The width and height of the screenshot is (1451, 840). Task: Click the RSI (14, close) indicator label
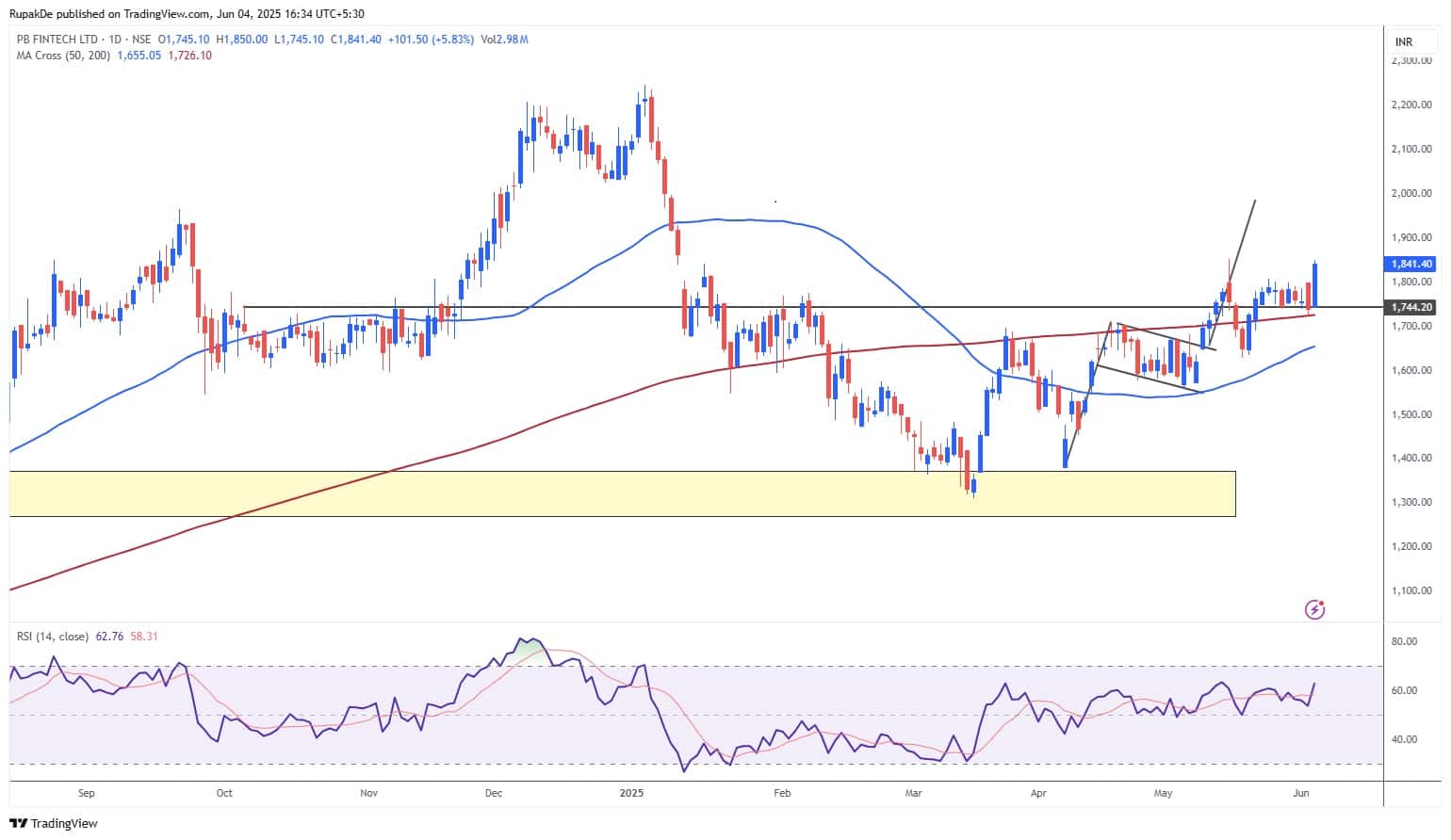click(53, 637)
